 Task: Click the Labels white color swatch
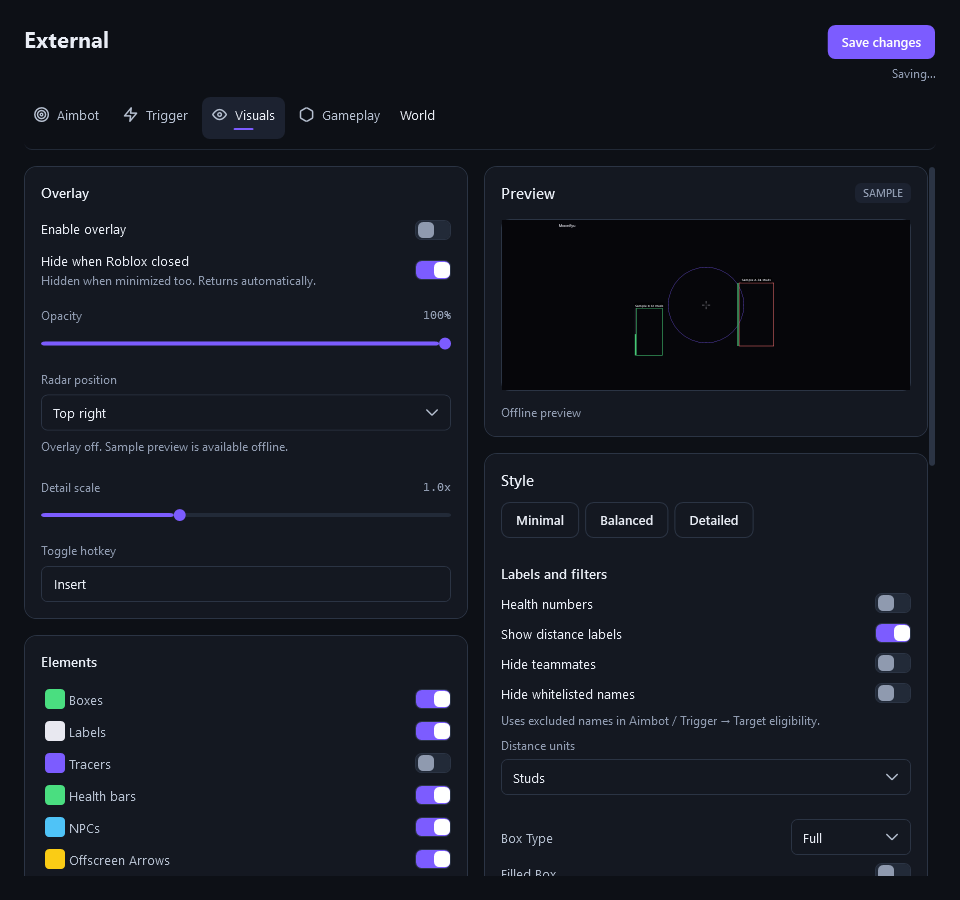tap(55, 731)
